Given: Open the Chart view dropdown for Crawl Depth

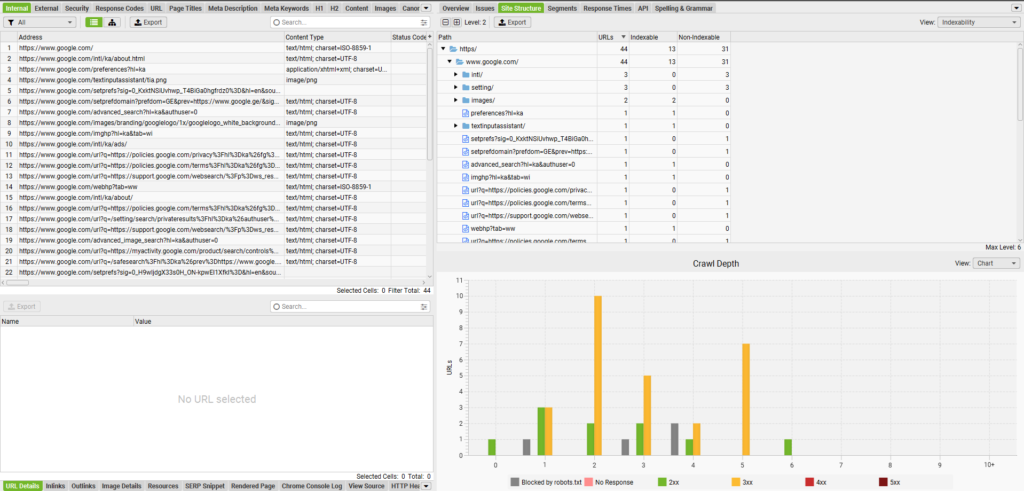Looking at the screenshot, I should click(x=995, y=263).
